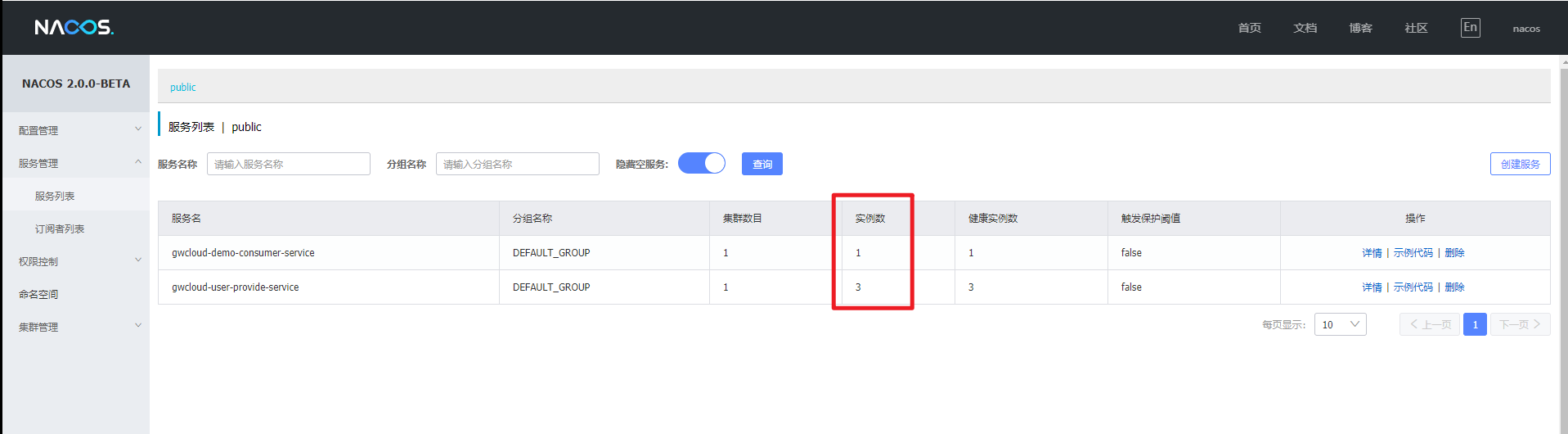The width and height of the screenshot is (1568, 434).
Task: Click false in the gwcloud-user-provide-service row
Action: [1131, 287]
